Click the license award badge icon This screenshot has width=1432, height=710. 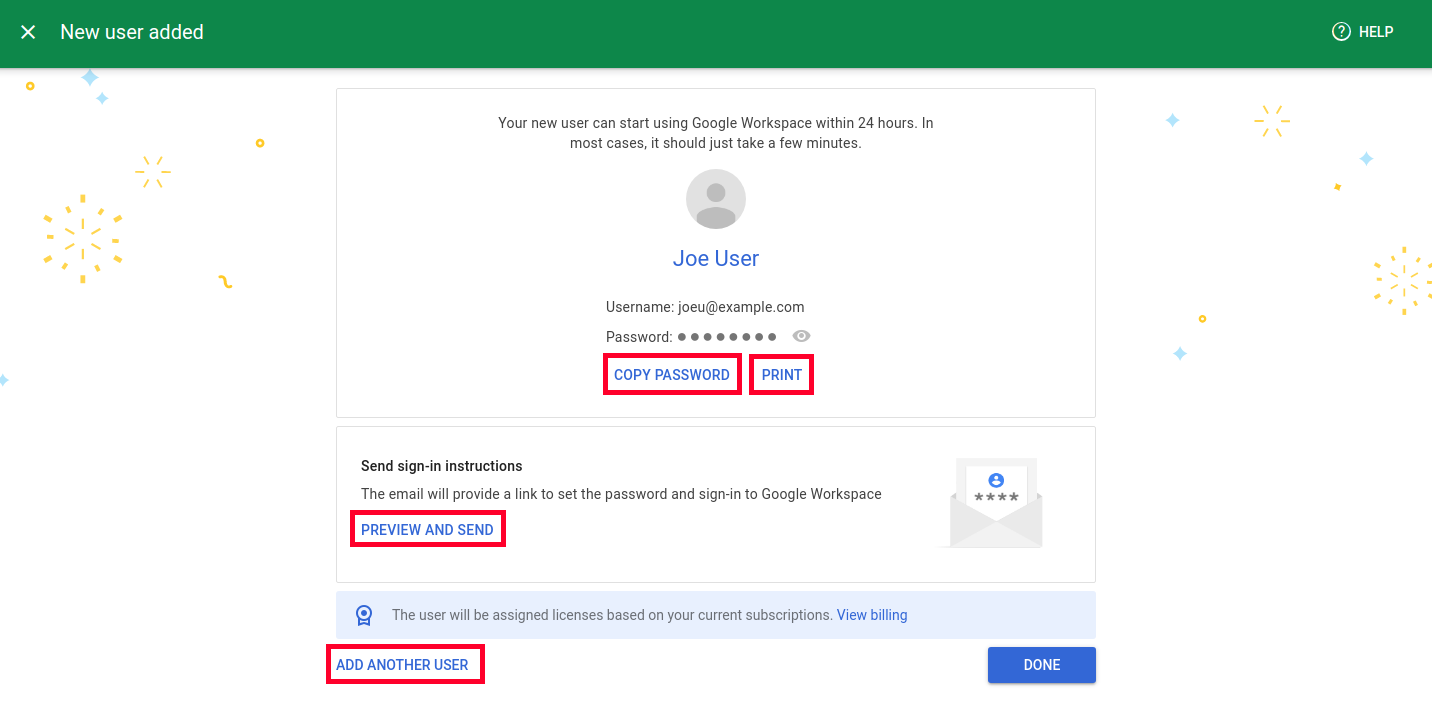363,614
